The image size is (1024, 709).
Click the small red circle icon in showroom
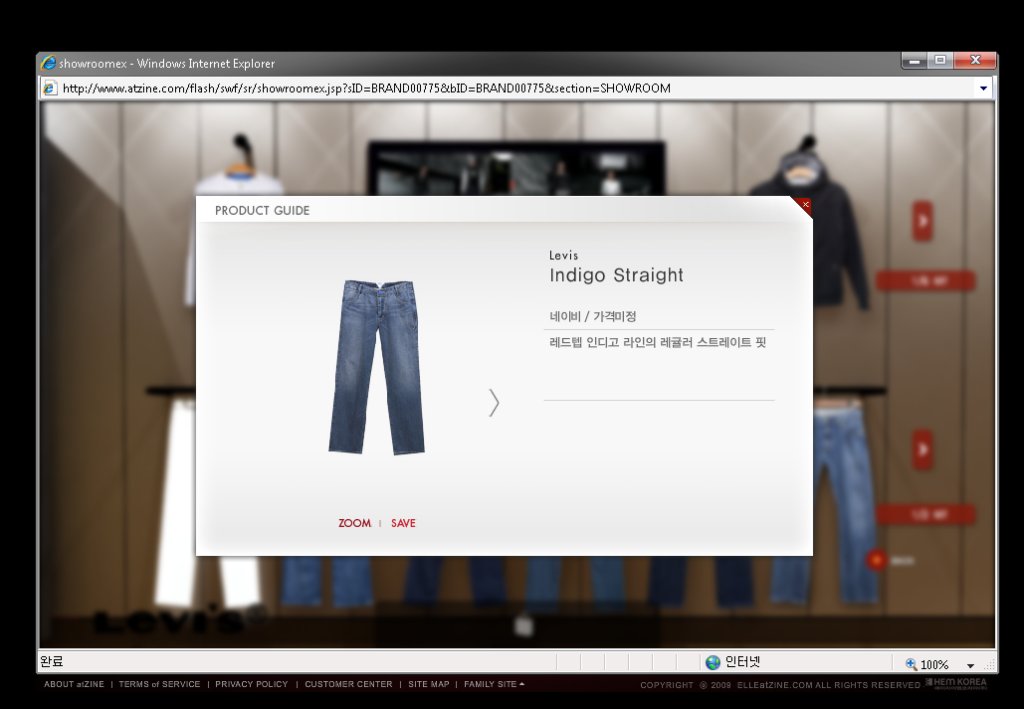point(876,560)
